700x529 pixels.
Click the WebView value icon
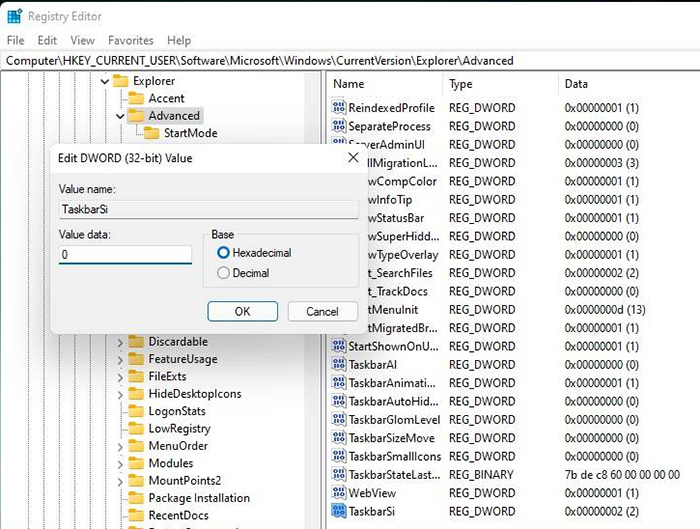(x=339, y=492)
